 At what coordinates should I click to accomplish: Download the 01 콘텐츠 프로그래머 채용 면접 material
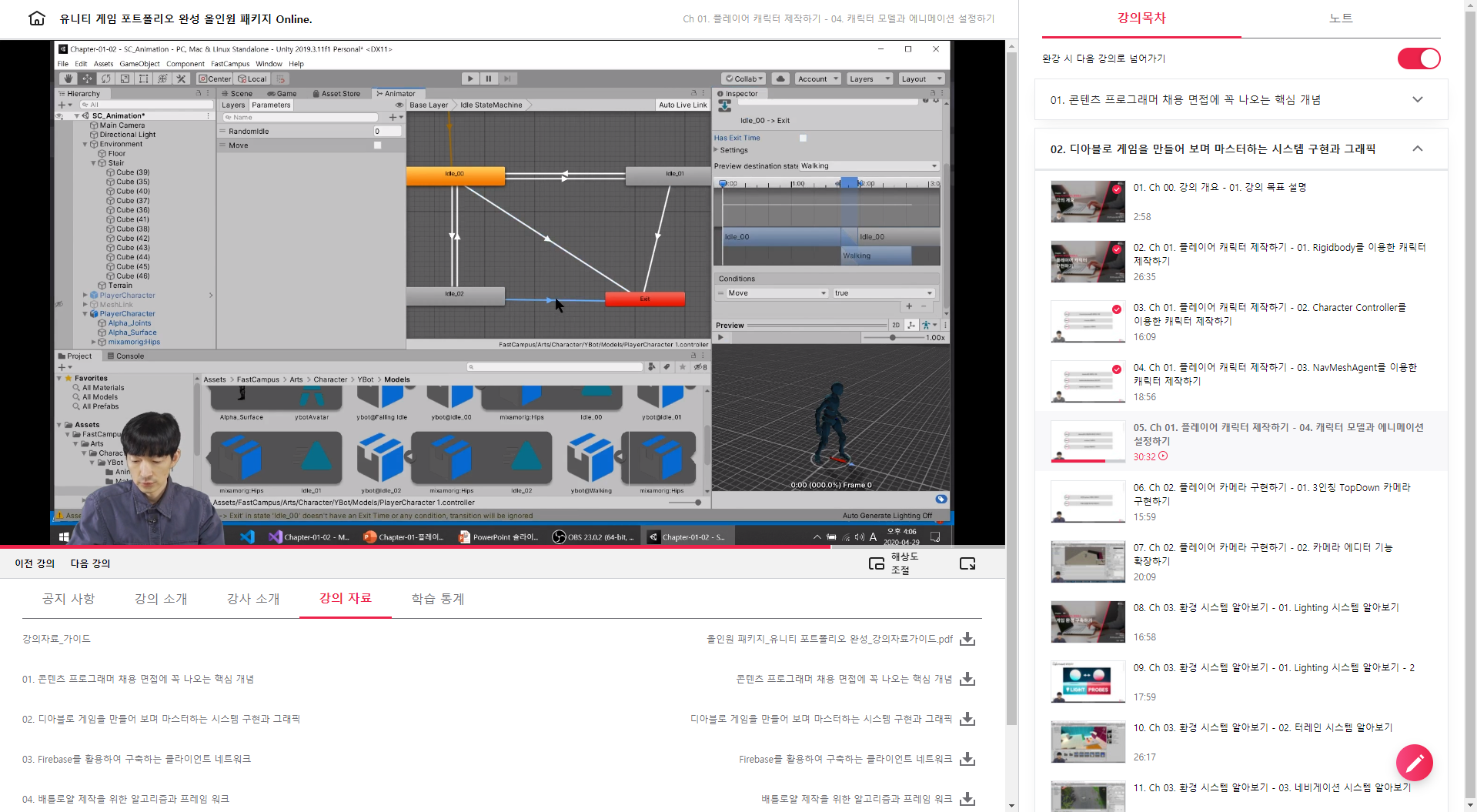pyautogui.click(x=967, y=679)
